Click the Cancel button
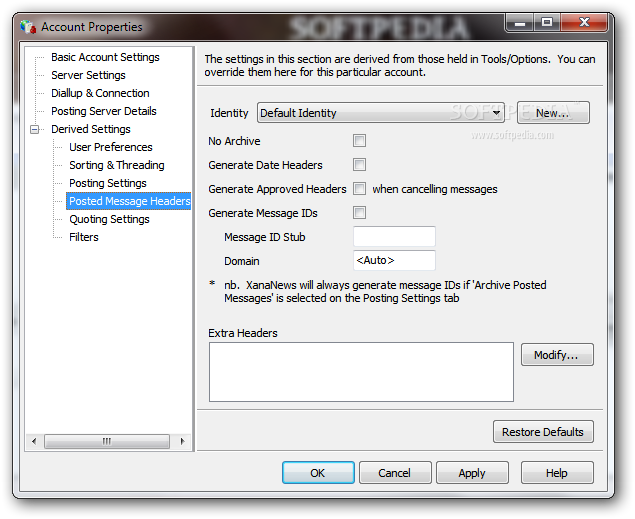Viewport: 635px width, 519px height. click(395, 472)
